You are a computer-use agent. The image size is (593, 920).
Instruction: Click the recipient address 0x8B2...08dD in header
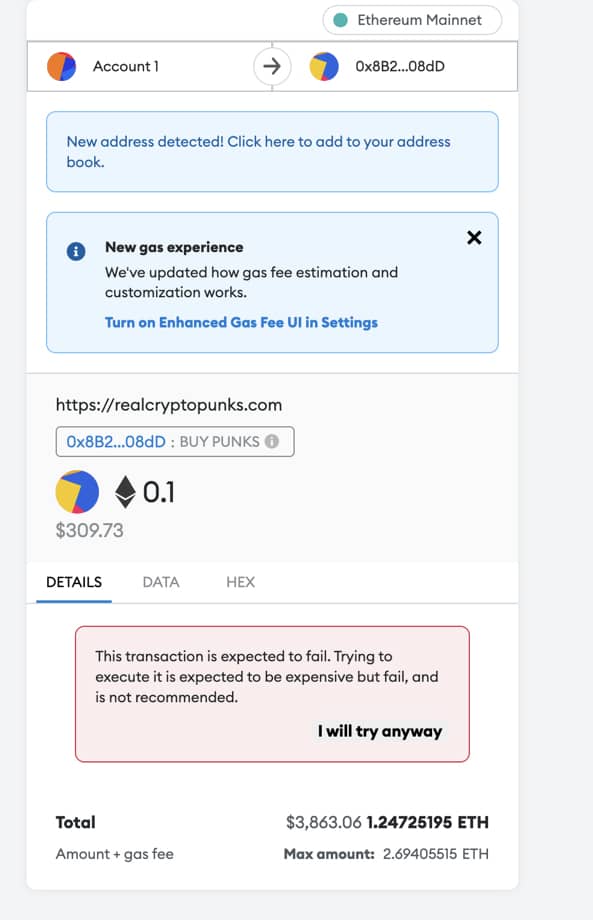pyautogui.click(x=400, y=66)
